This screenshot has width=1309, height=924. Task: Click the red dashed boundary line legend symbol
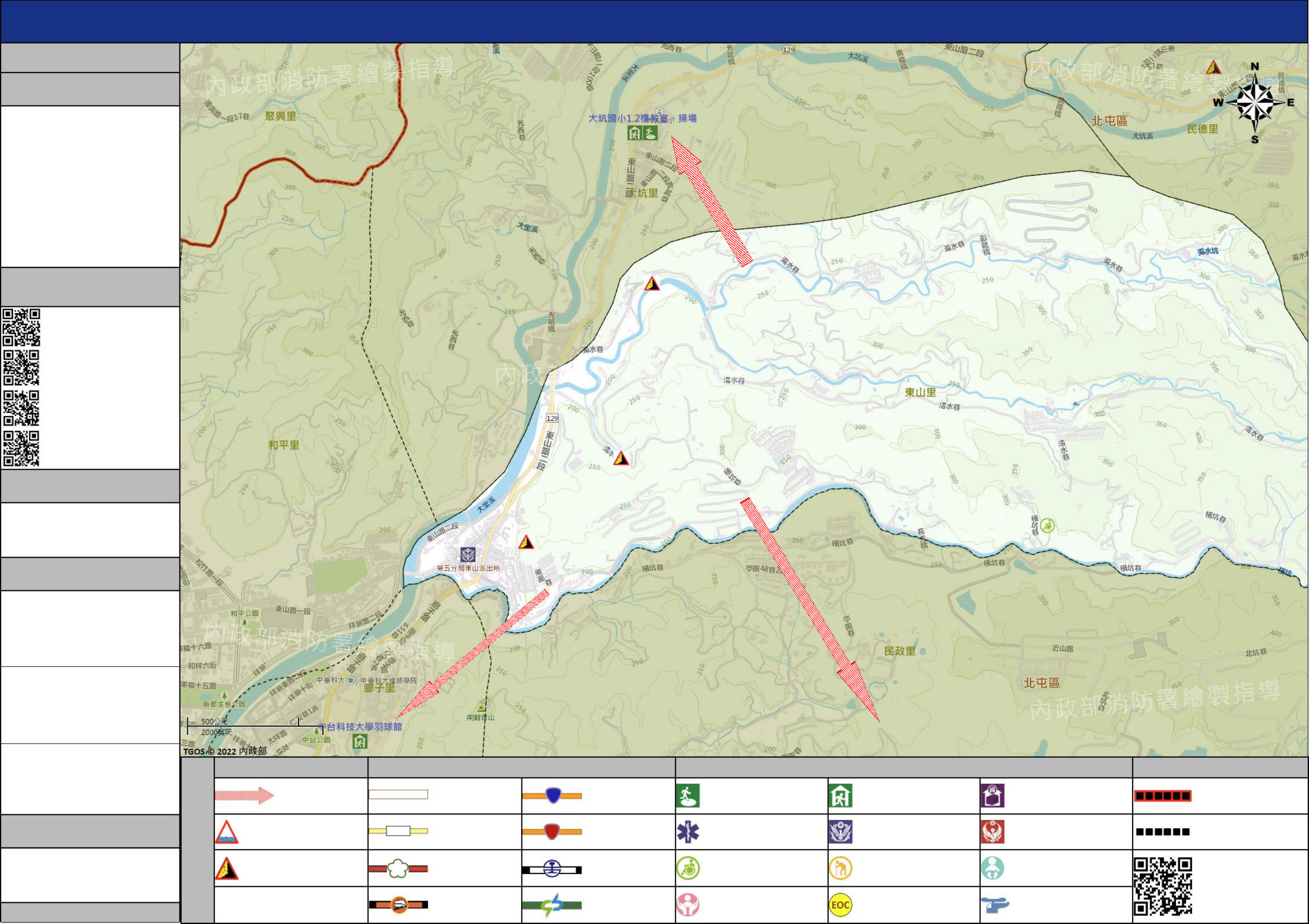point(1163,796)
